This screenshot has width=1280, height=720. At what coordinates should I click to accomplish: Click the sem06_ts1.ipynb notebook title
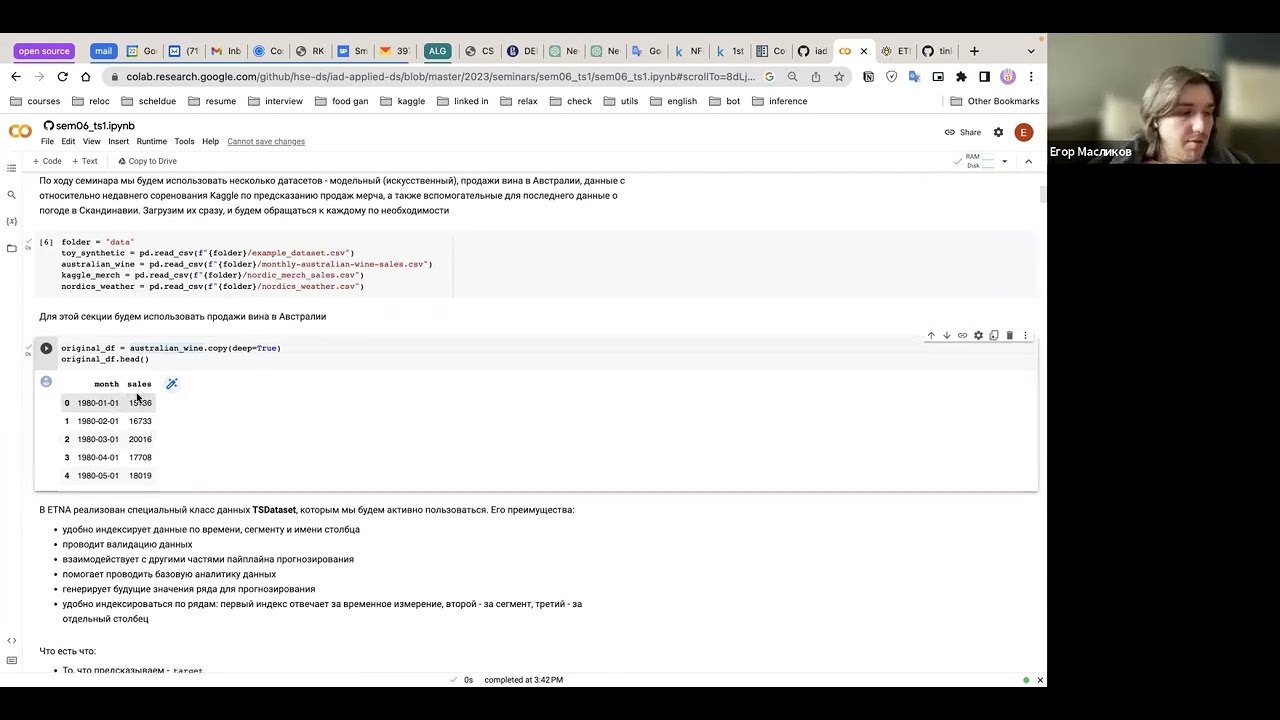(x=95, y=126)
